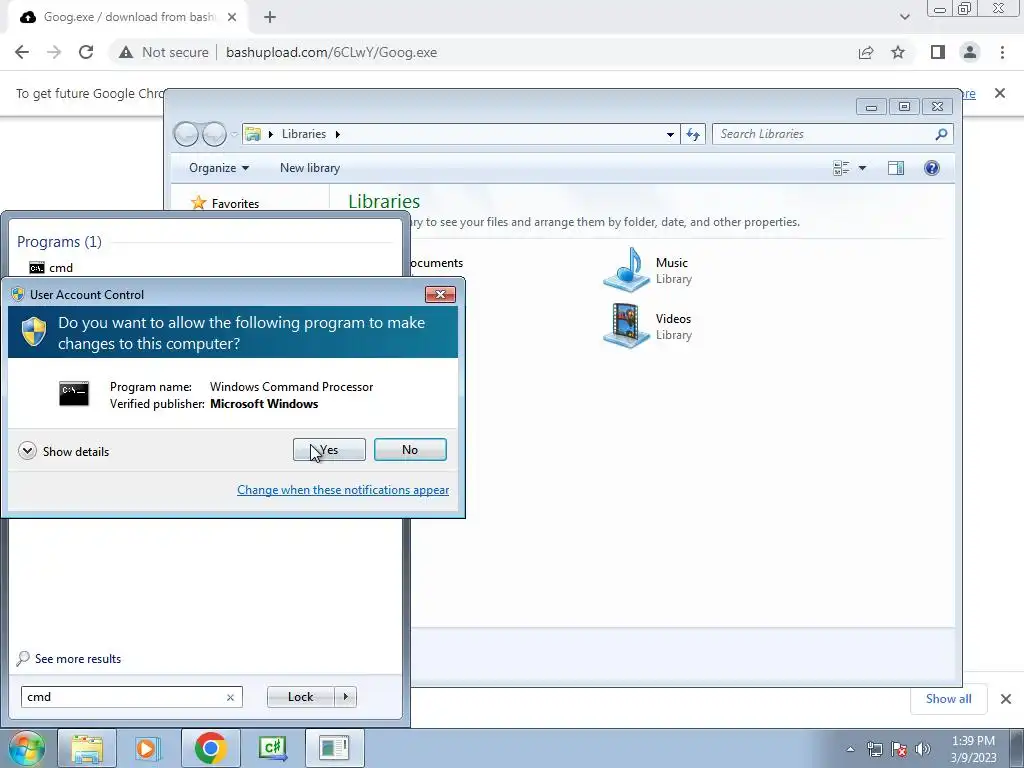Switch to Google Chrome on taskbar

210,748
